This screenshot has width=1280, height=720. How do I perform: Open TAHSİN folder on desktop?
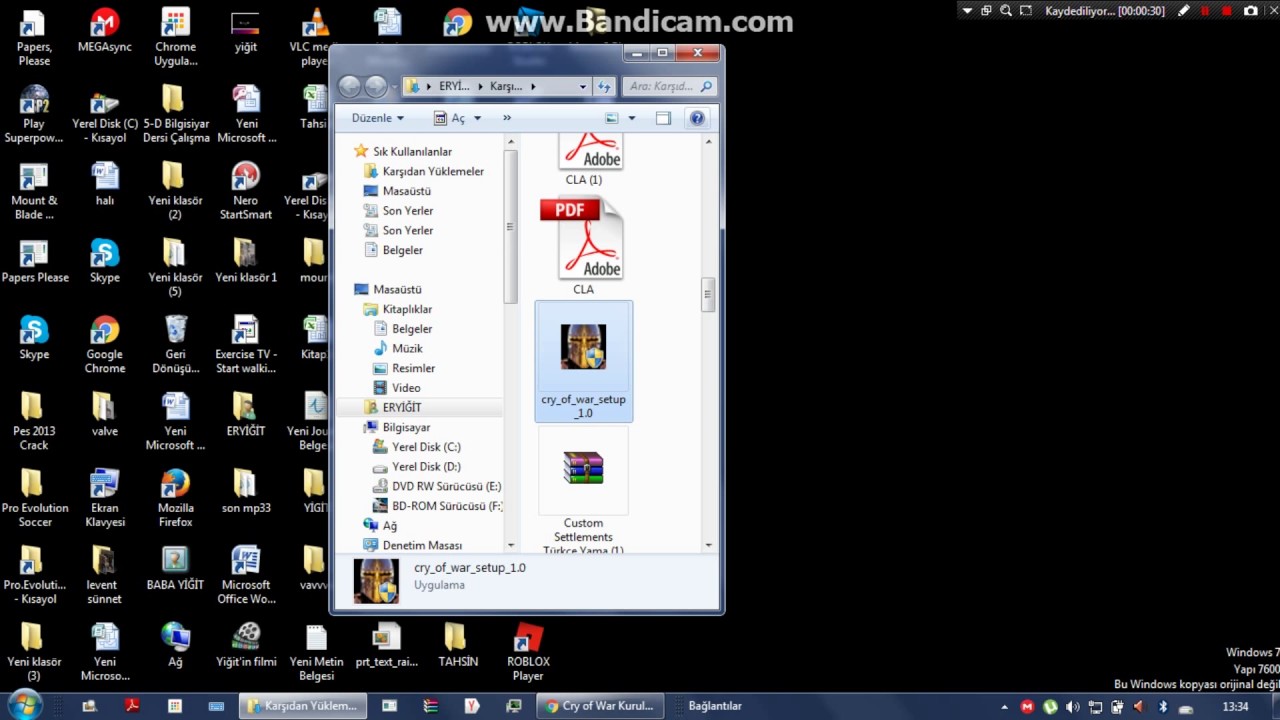point(457,645)
